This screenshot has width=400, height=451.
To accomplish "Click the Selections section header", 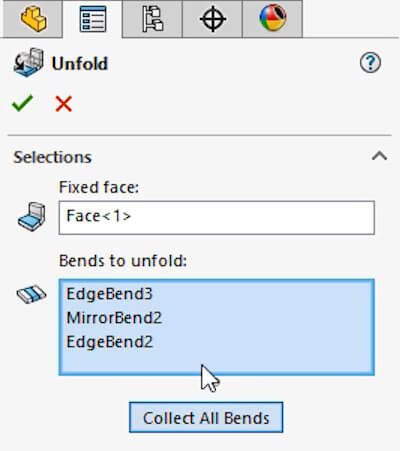I will pyautogui.click(x=52, y=157).
